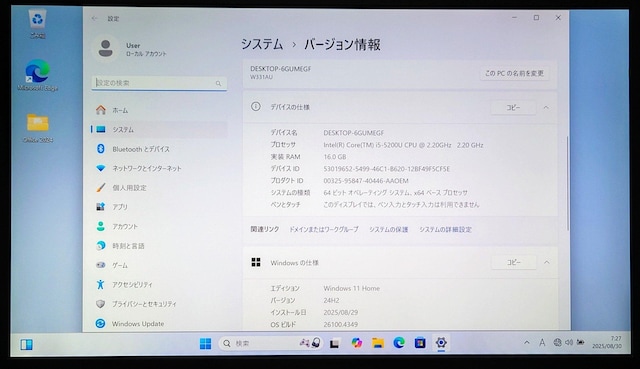
Task: Go back using the Settings back arrow
Action: tap(95, 18)
